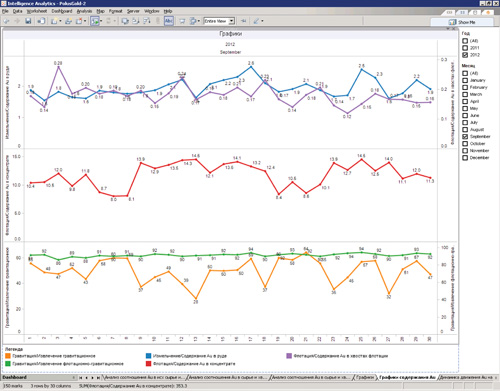Connect to data source toolbar icon
The height and width of the screenshot is (391, 500).
coord(41,21)
